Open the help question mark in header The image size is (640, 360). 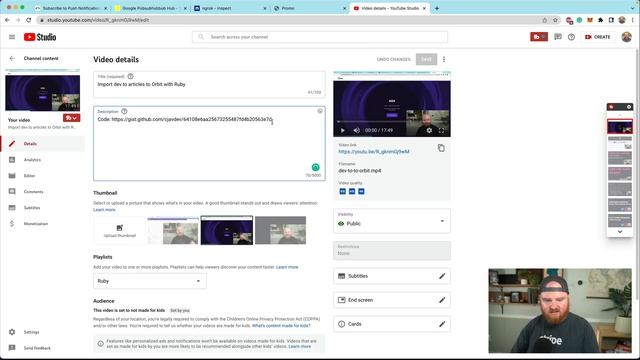tap(571, 37)
